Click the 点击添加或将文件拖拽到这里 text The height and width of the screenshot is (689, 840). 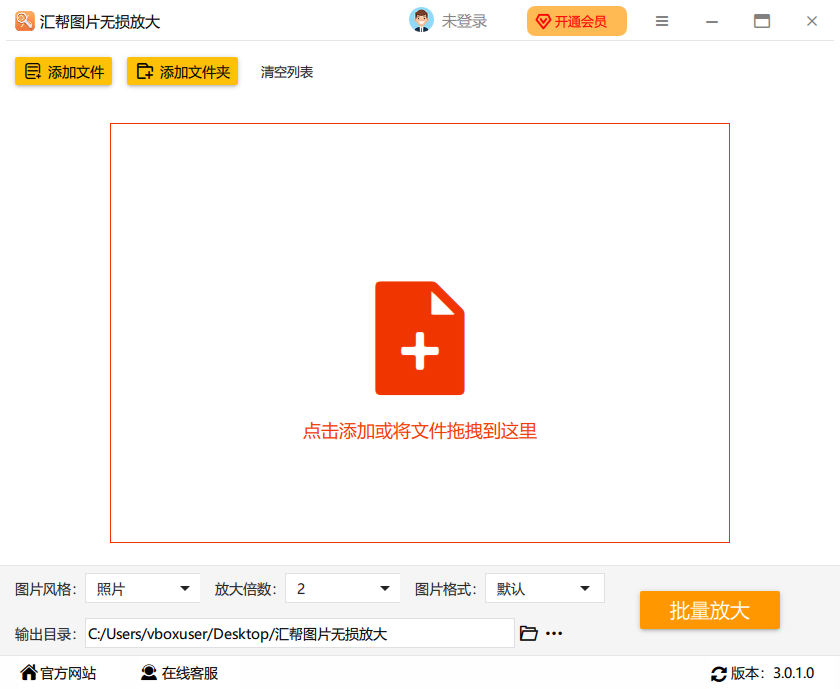419,431
